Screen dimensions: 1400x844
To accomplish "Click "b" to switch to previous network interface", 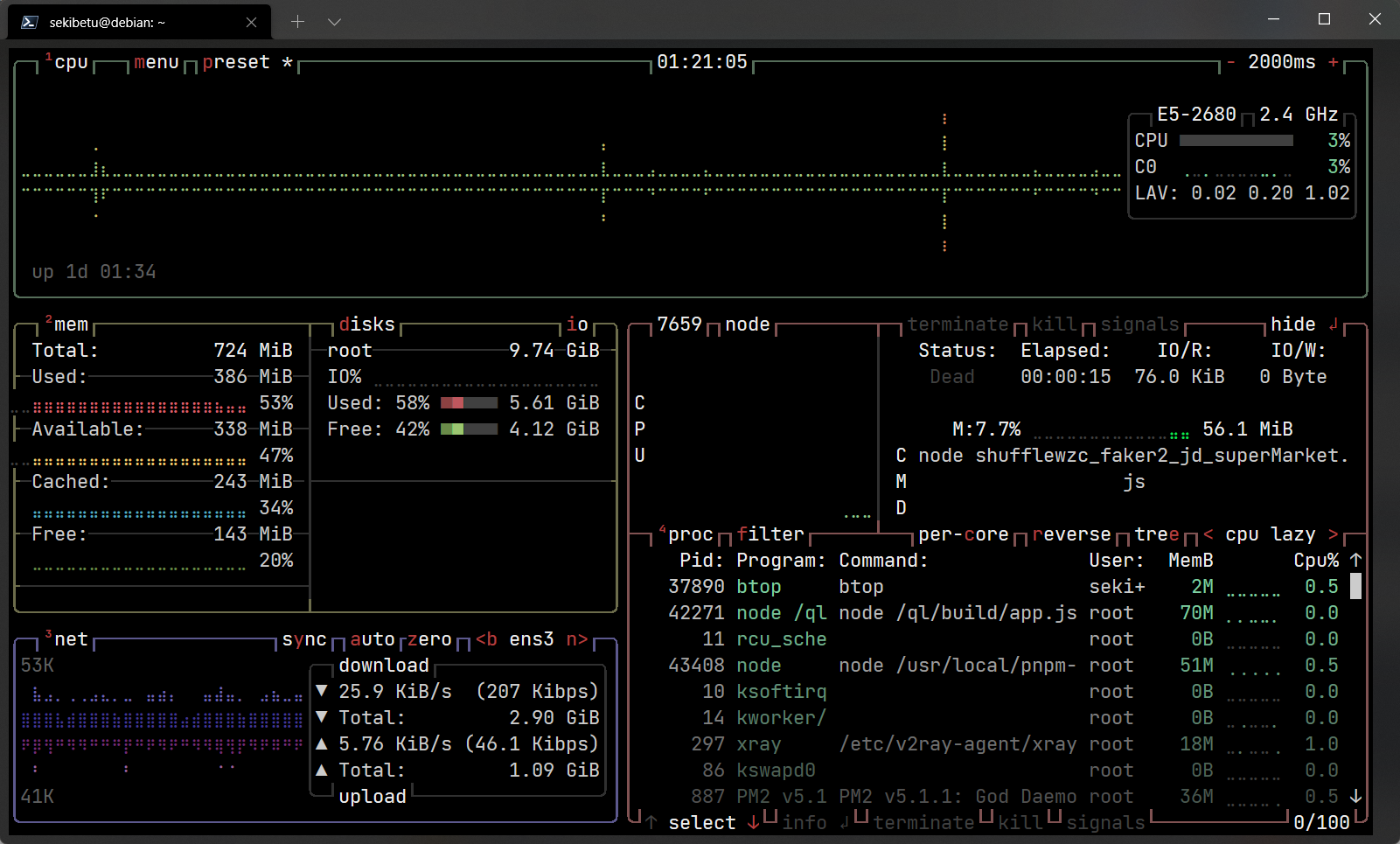I will click(x=488, y=639).
